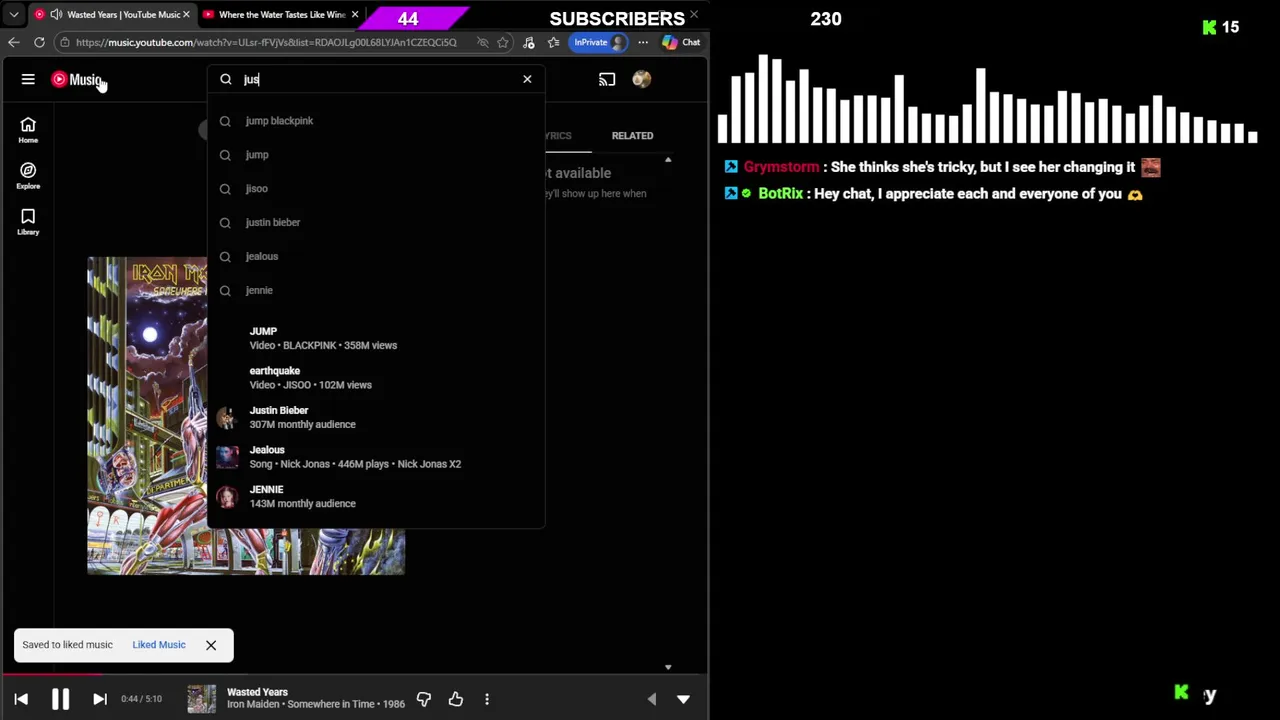Switch to Where the Water Tastes Like Wine tab
Viewport: 1280px width, 720px height.
point(281,15)
